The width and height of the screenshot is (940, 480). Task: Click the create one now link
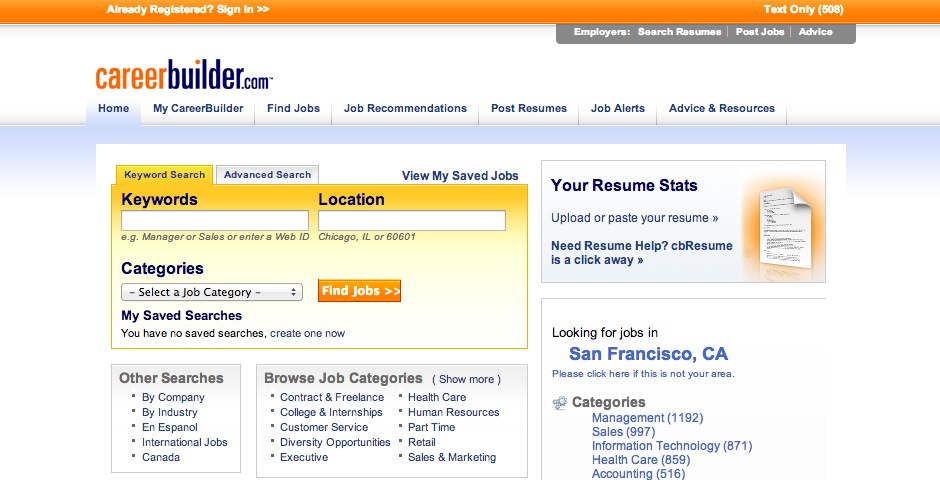[x=308, y=333]
